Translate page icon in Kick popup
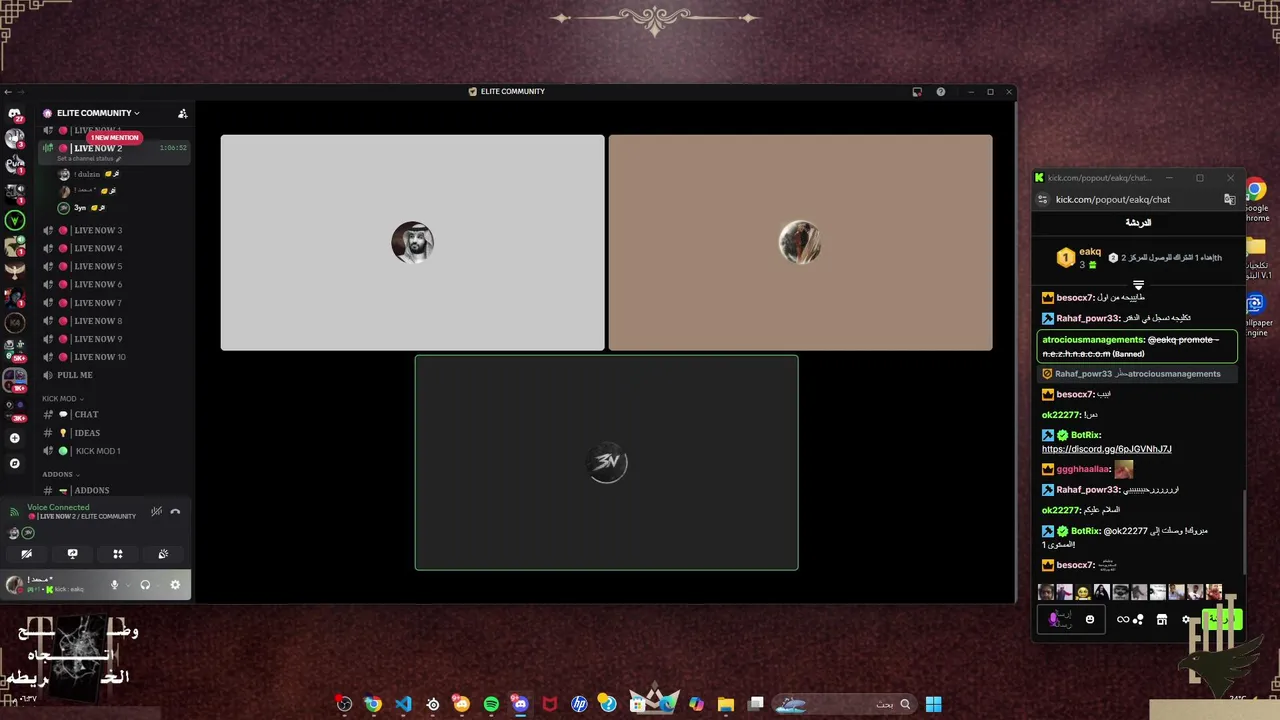This screenshot has width=1280, height=720. click(1230, 200)
